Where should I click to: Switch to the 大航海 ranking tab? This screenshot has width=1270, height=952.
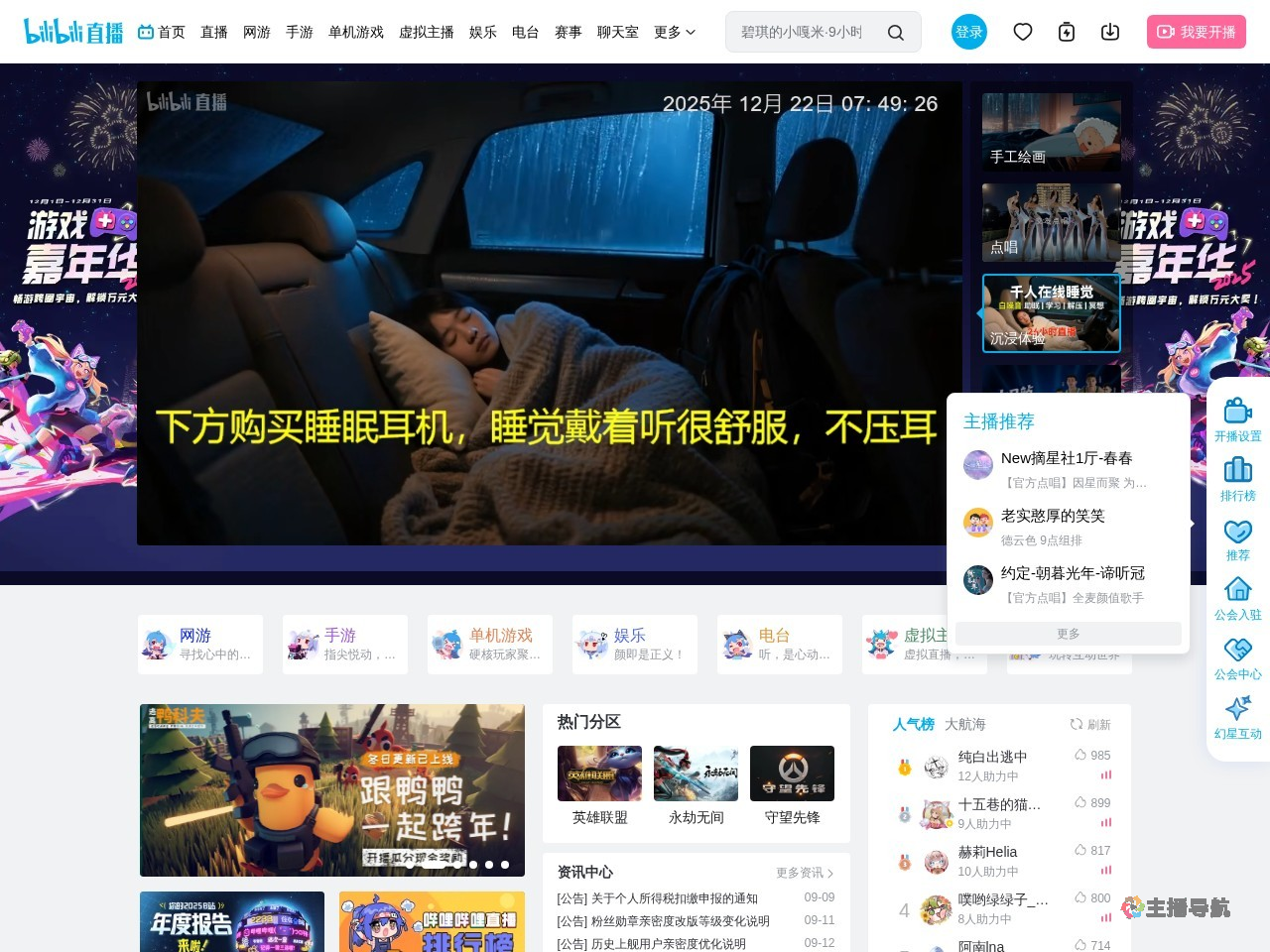pos(964,725)
